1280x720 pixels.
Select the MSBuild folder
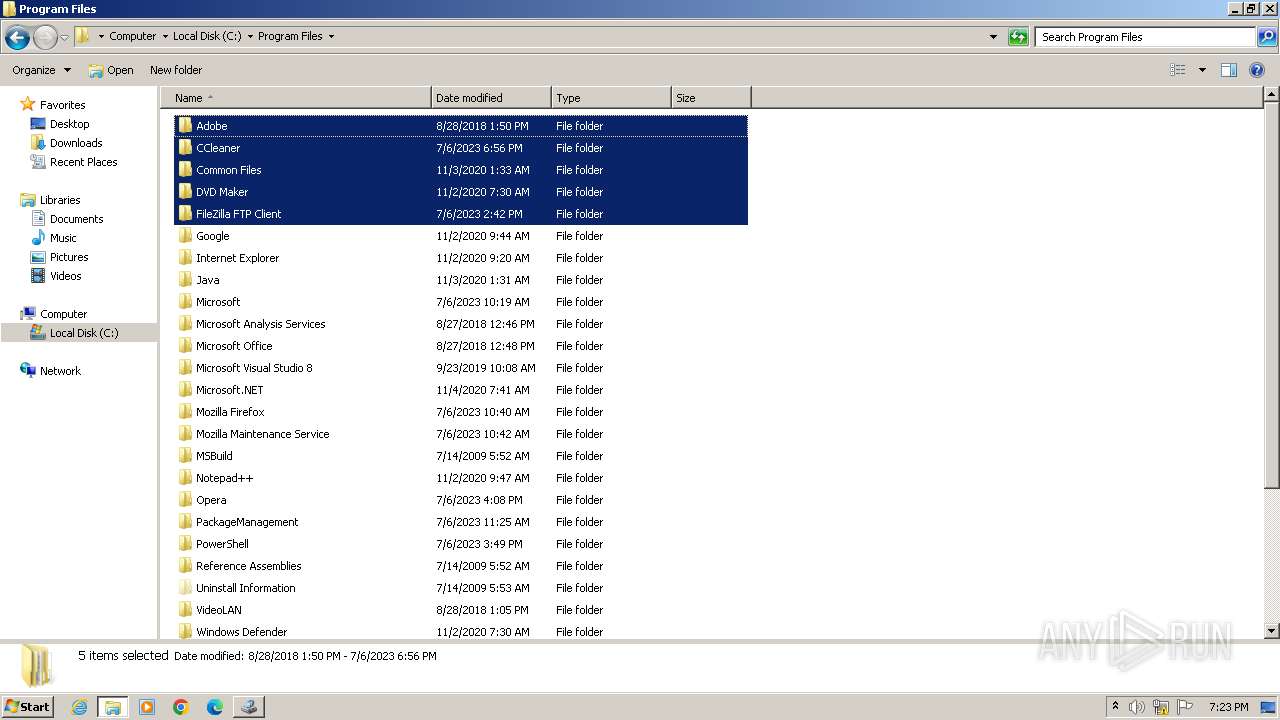coord(214,456)
